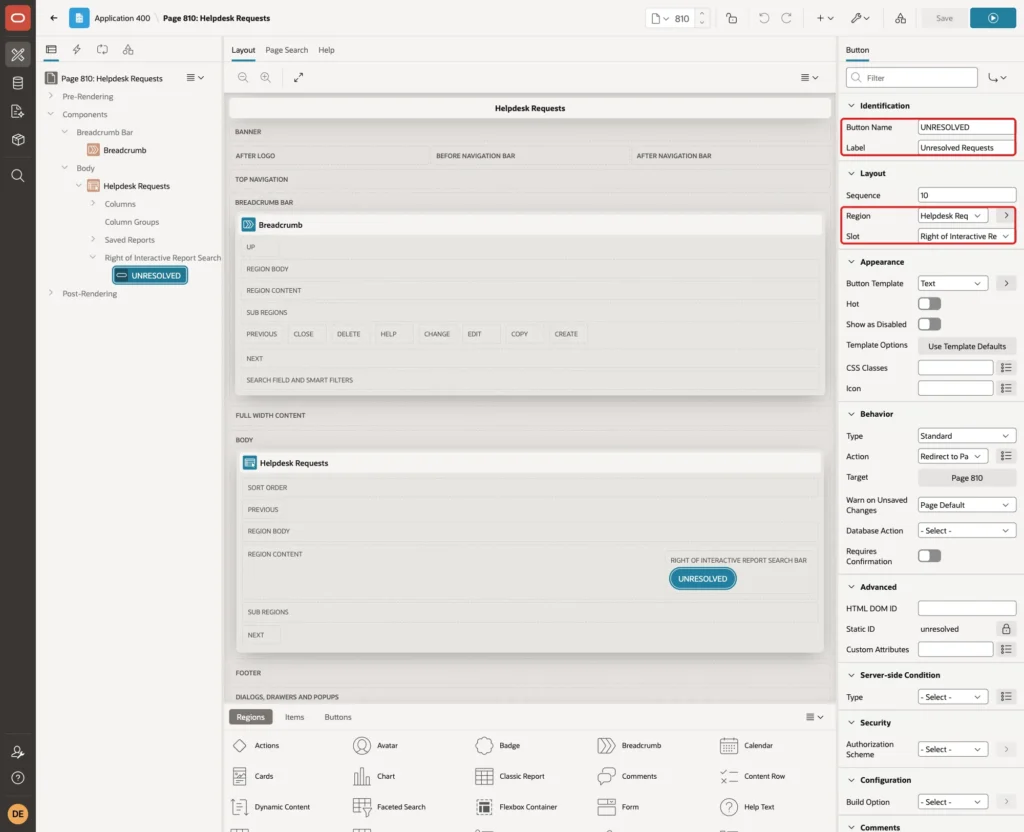The width and height of the screenshot is (1024, 832).
Task: Click the page lock icon in toolbar
Action: pos(731,18)
